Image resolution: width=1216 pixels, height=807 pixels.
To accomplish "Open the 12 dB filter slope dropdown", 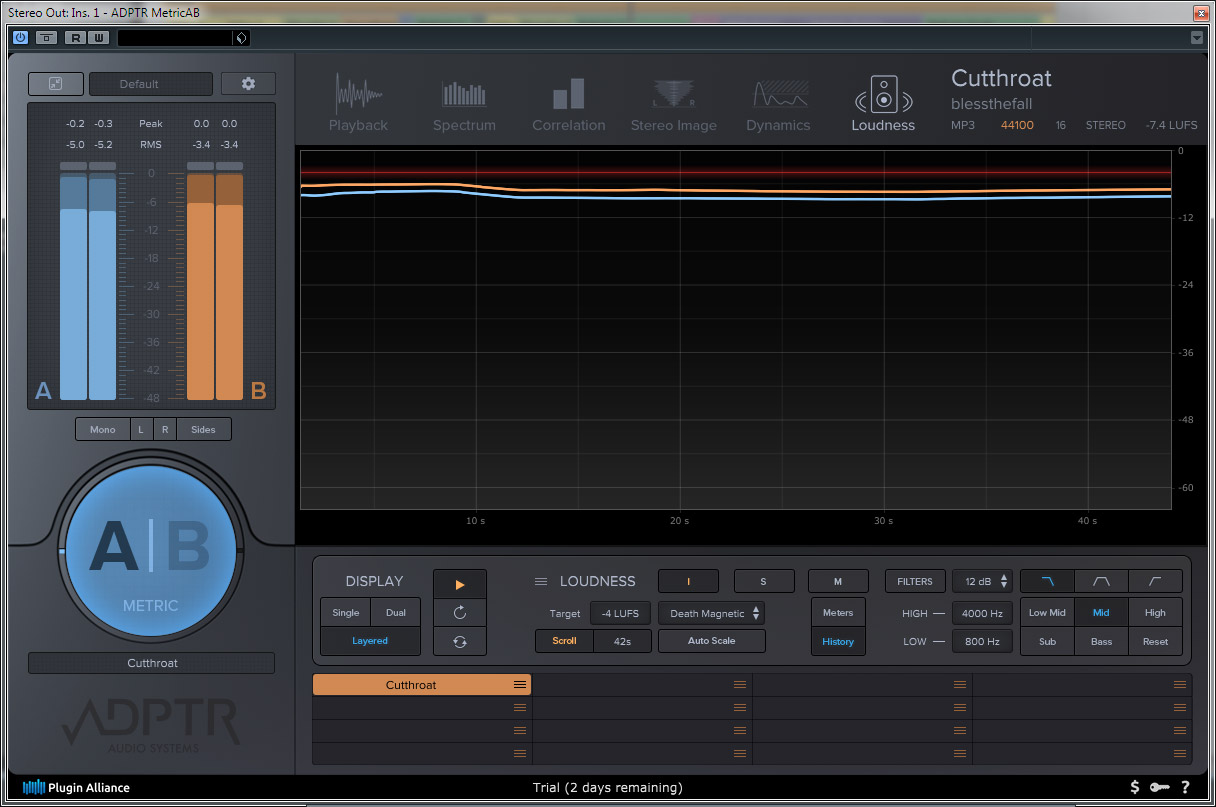I will [982, 581].
